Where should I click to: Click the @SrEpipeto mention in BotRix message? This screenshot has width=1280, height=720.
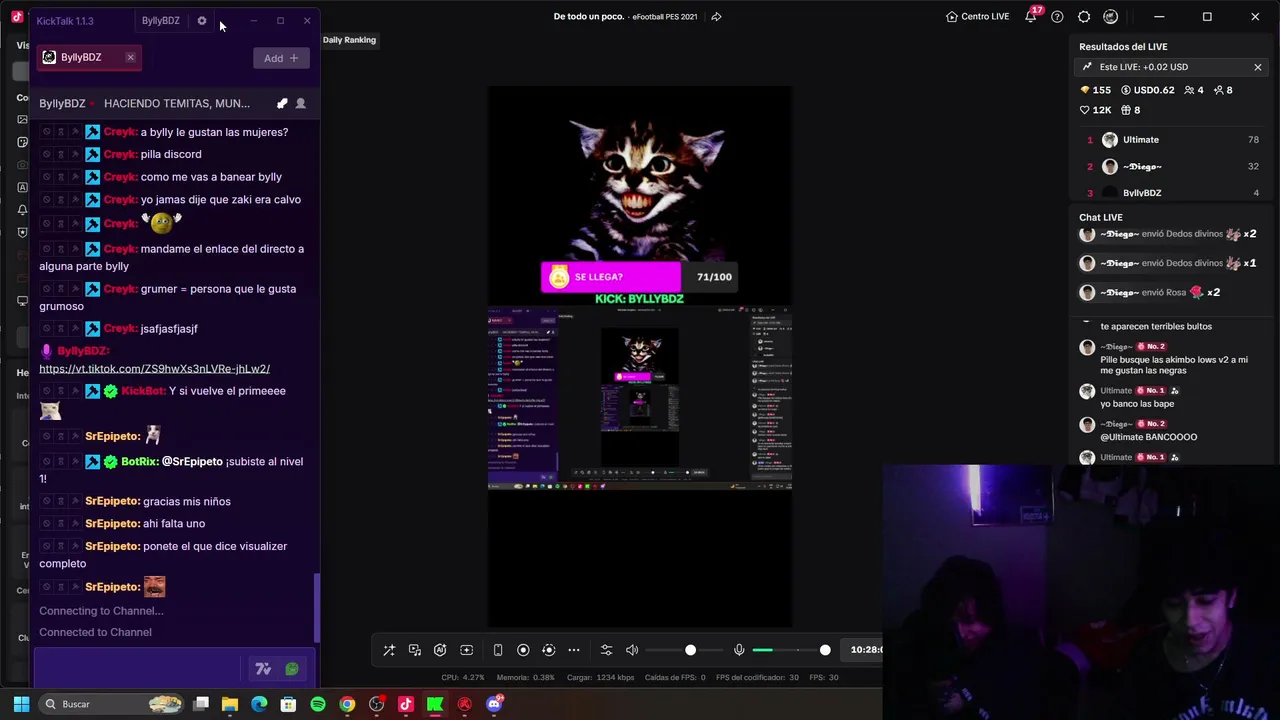(192, 461)
